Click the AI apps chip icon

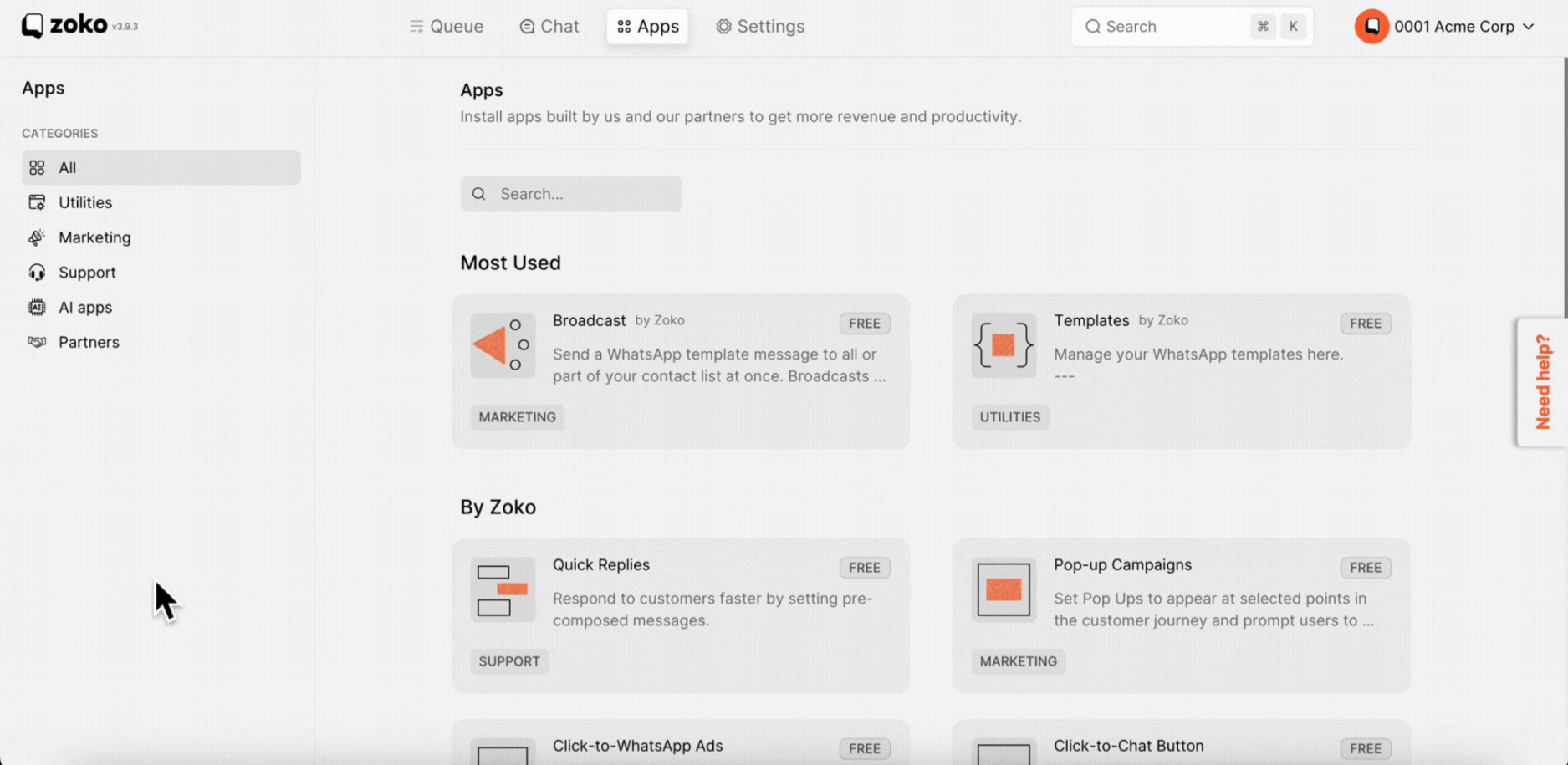coord(37,308)
